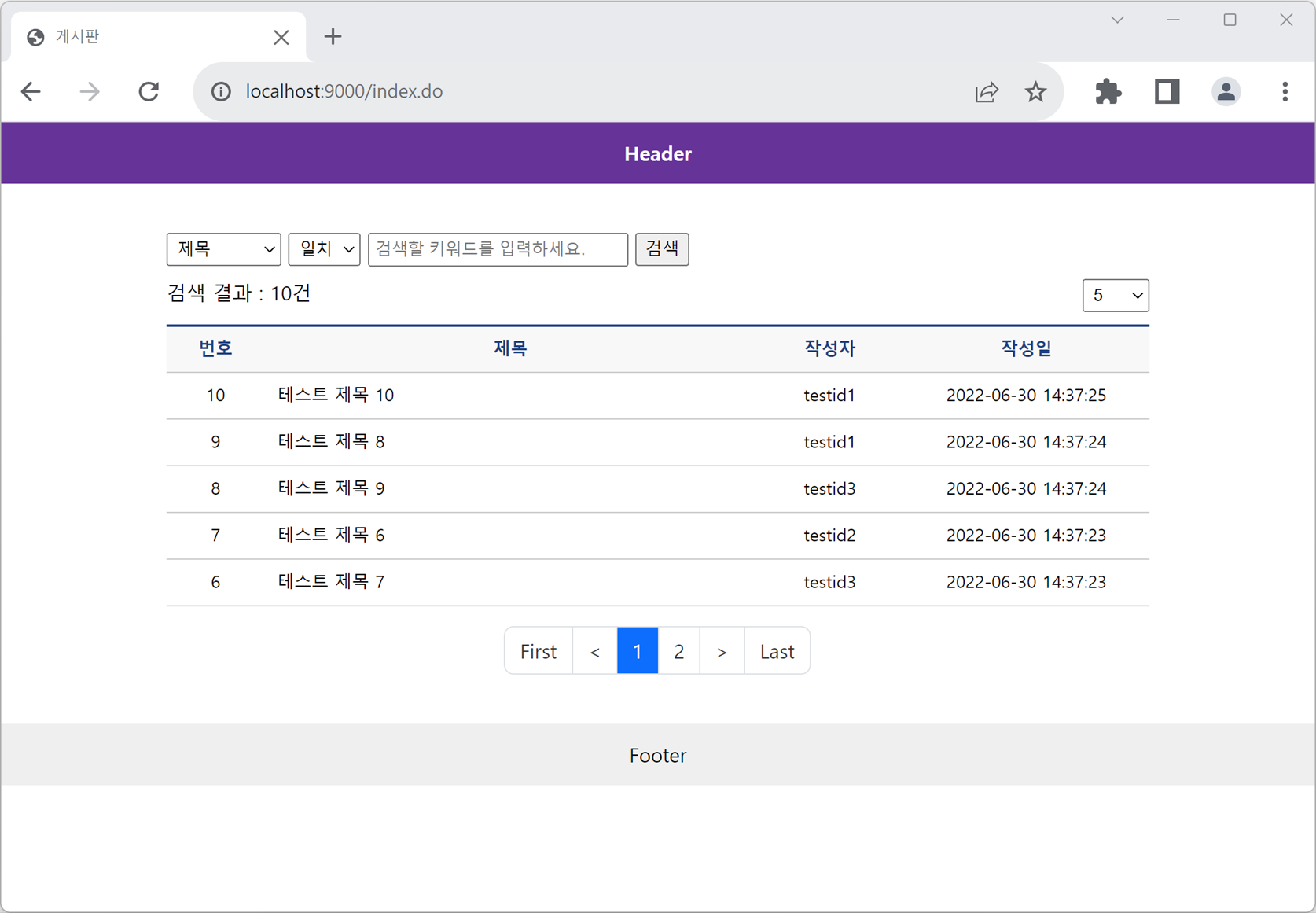The width and height of the screenshot is (1316, 913).
Task: Open the profile avatar menu
Action: coord(1226,91)
